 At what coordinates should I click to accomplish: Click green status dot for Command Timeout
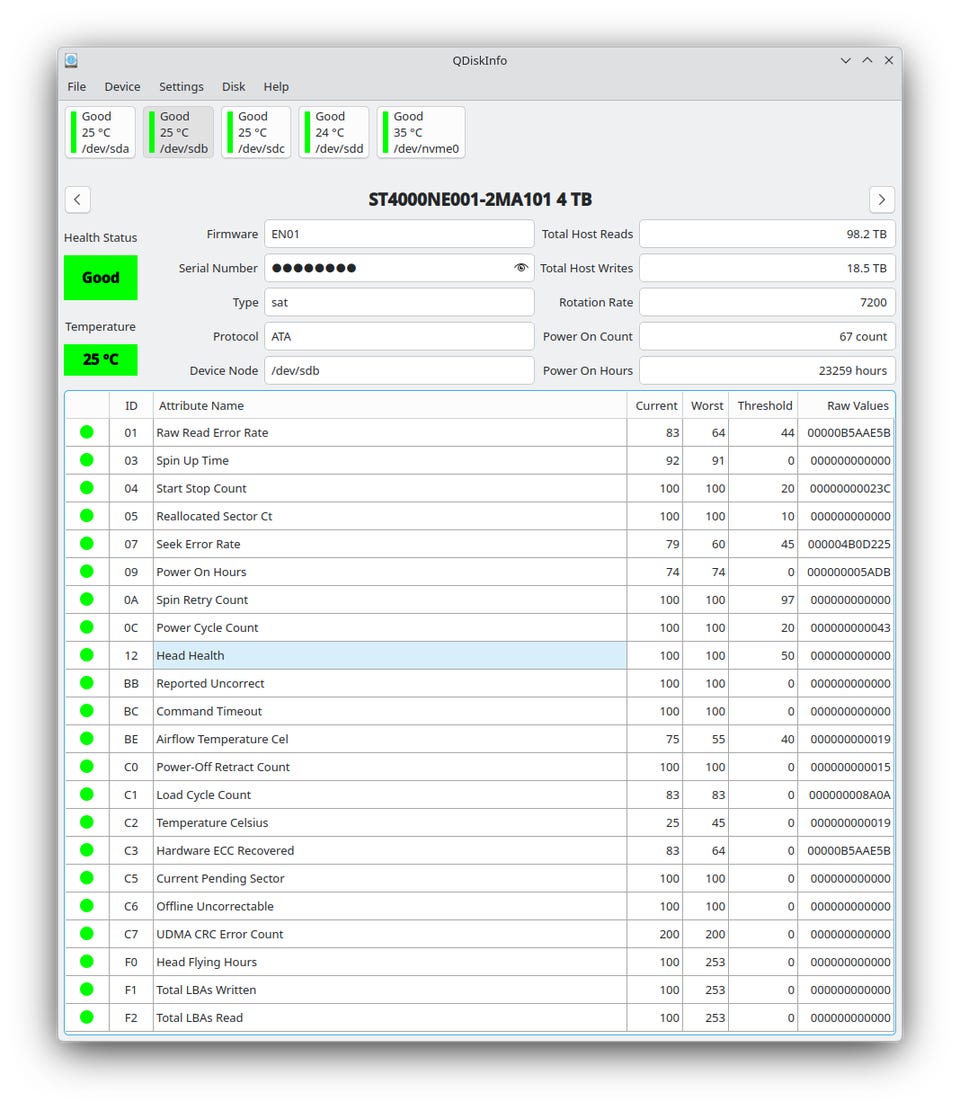pos(86,711)
